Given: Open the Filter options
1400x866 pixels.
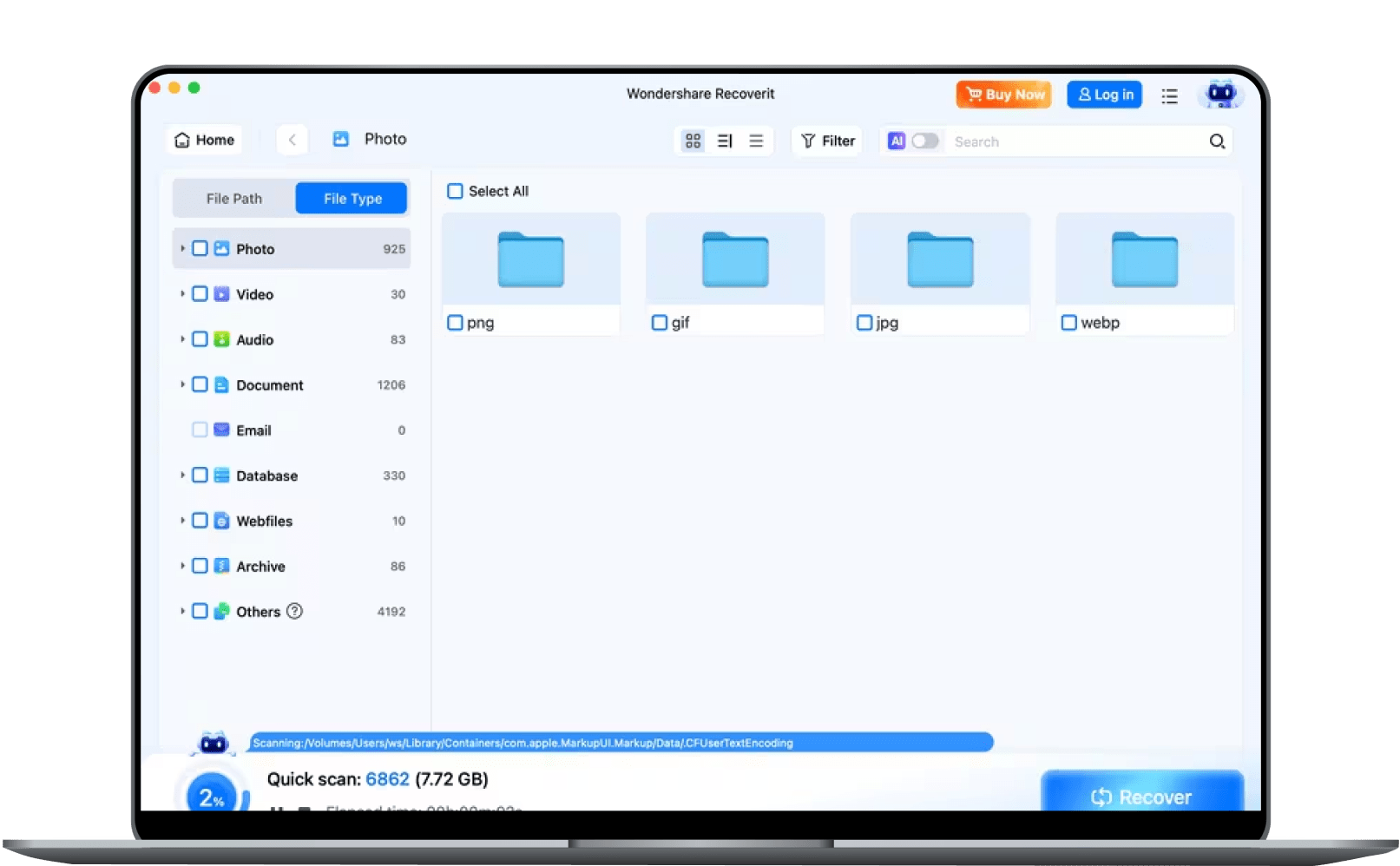Looking at the screenshot, I should point(827,141).
